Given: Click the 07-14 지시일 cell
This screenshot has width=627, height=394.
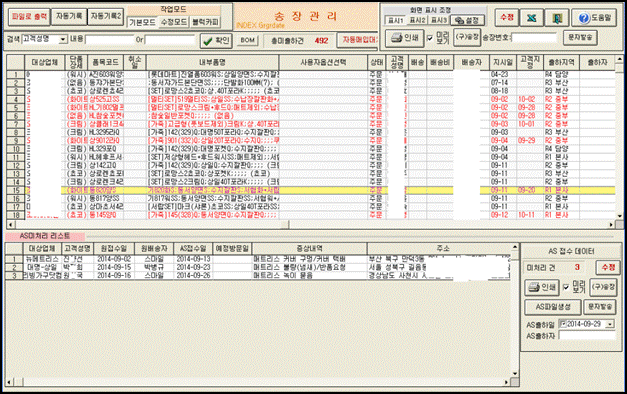Looking at the screenshot, I should click(x=503, y=83).
